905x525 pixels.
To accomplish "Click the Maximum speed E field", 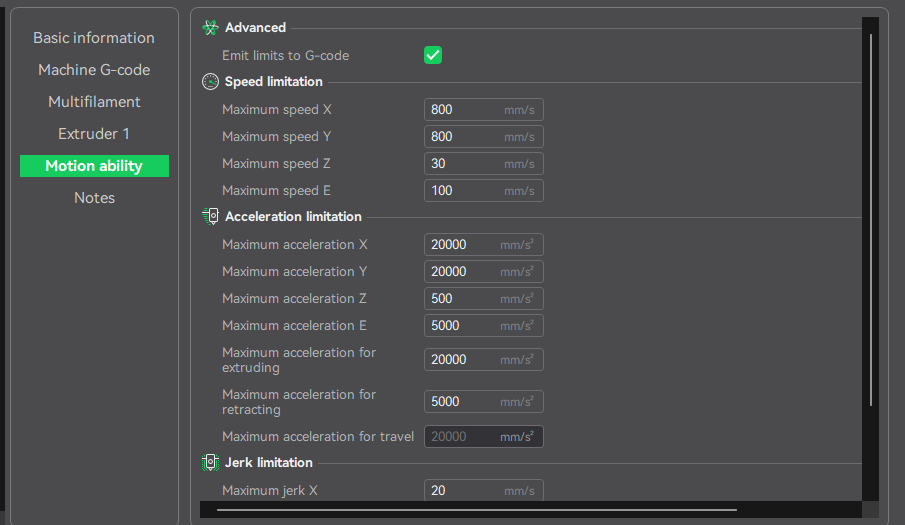I will click(484, 191).
